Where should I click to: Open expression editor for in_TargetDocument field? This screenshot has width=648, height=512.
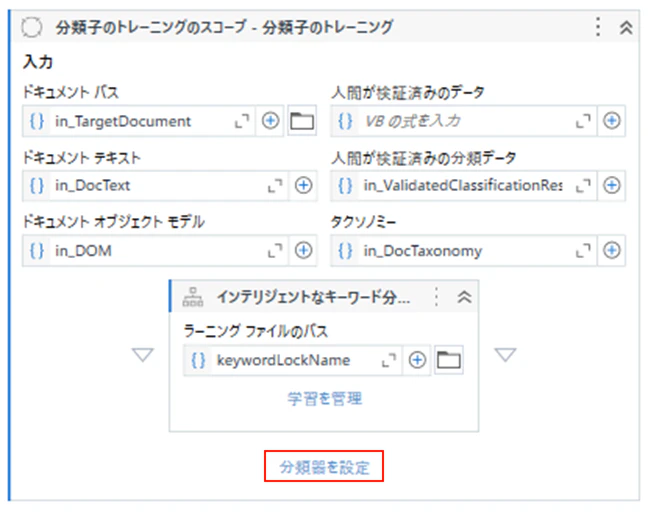242,121
